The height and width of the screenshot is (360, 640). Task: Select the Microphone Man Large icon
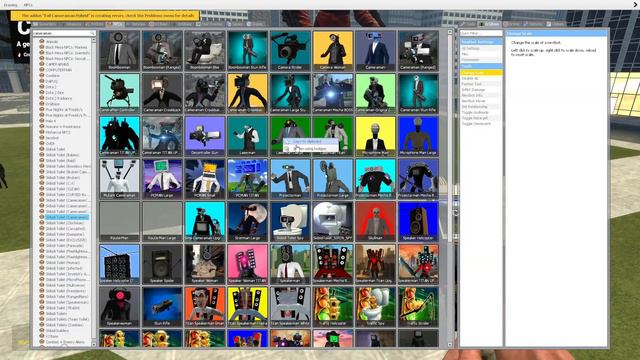click(418, 136)
